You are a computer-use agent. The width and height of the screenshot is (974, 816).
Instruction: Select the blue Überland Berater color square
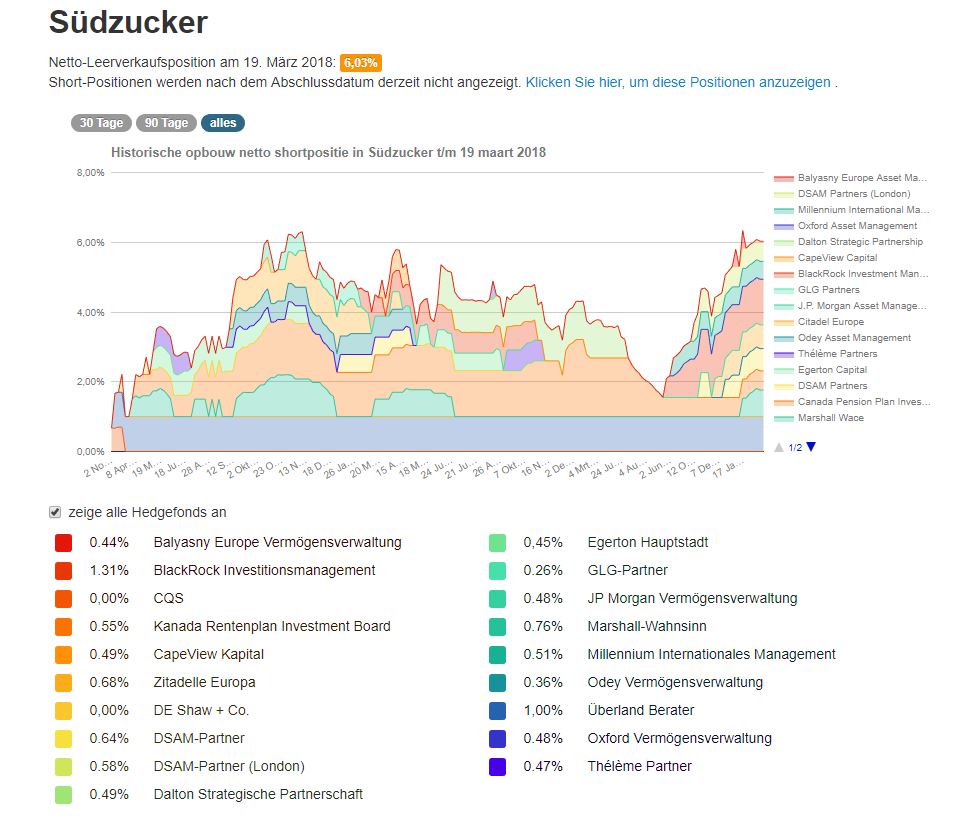pyautogui.click(x=497, y=711)
